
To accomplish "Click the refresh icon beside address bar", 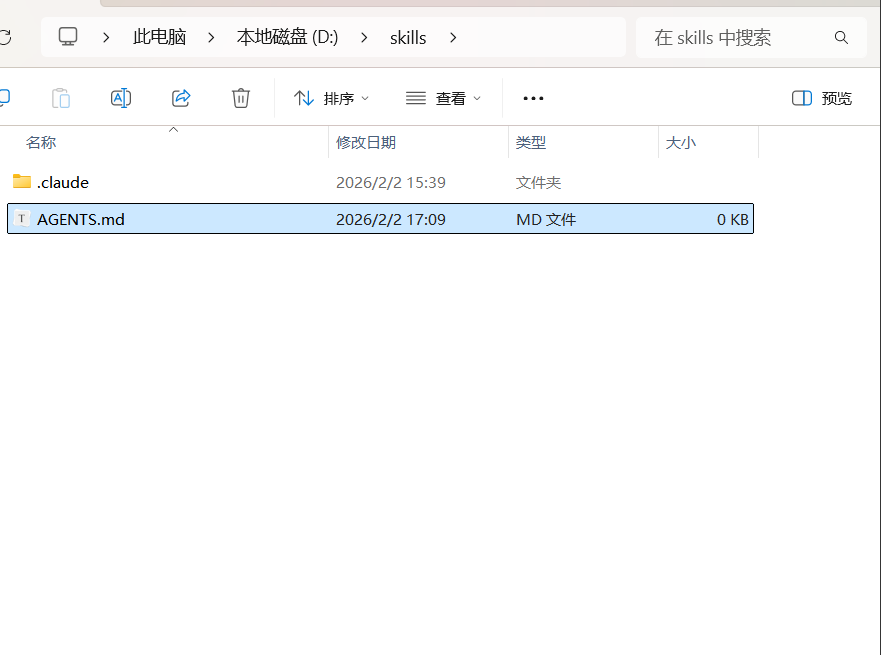I will click(x=5, y=38).
